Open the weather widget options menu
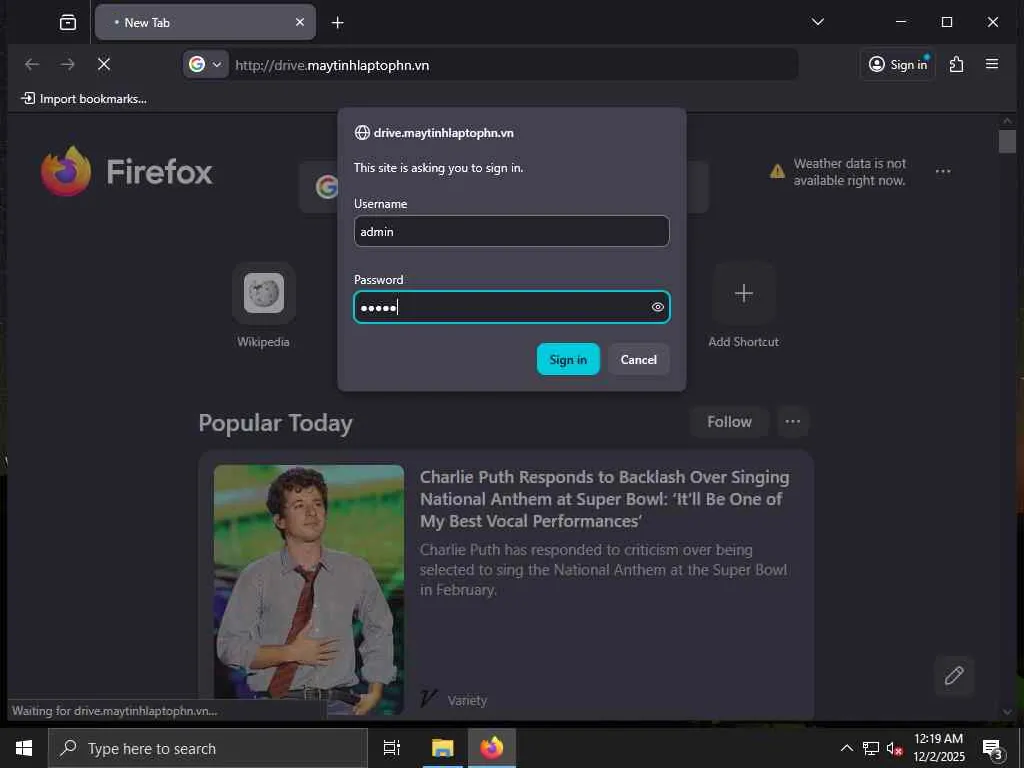The height and width of the screenshot is (768, 1024). (x=942, y=172)
